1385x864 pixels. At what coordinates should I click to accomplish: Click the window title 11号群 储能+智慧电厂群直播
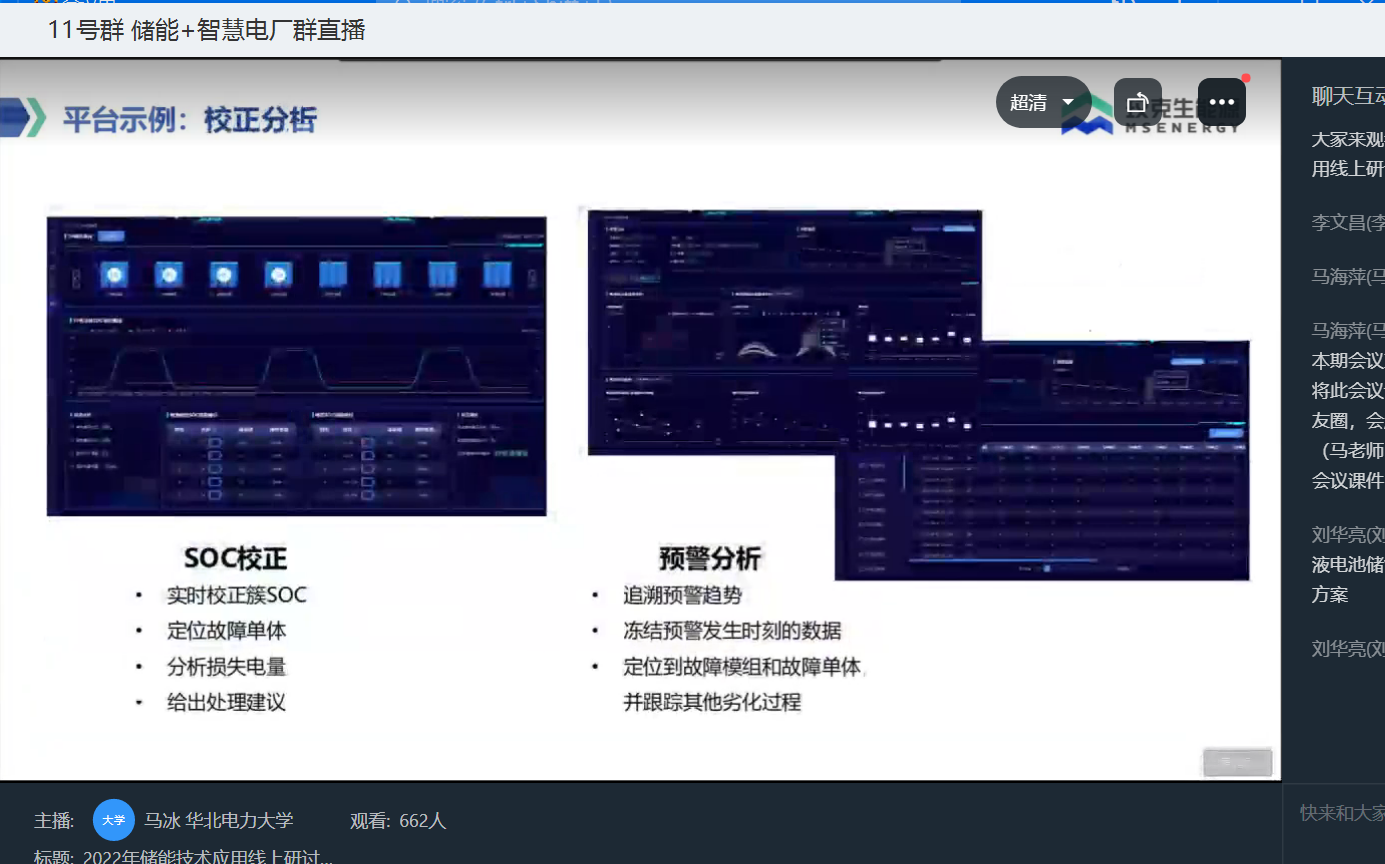point(207,30)
